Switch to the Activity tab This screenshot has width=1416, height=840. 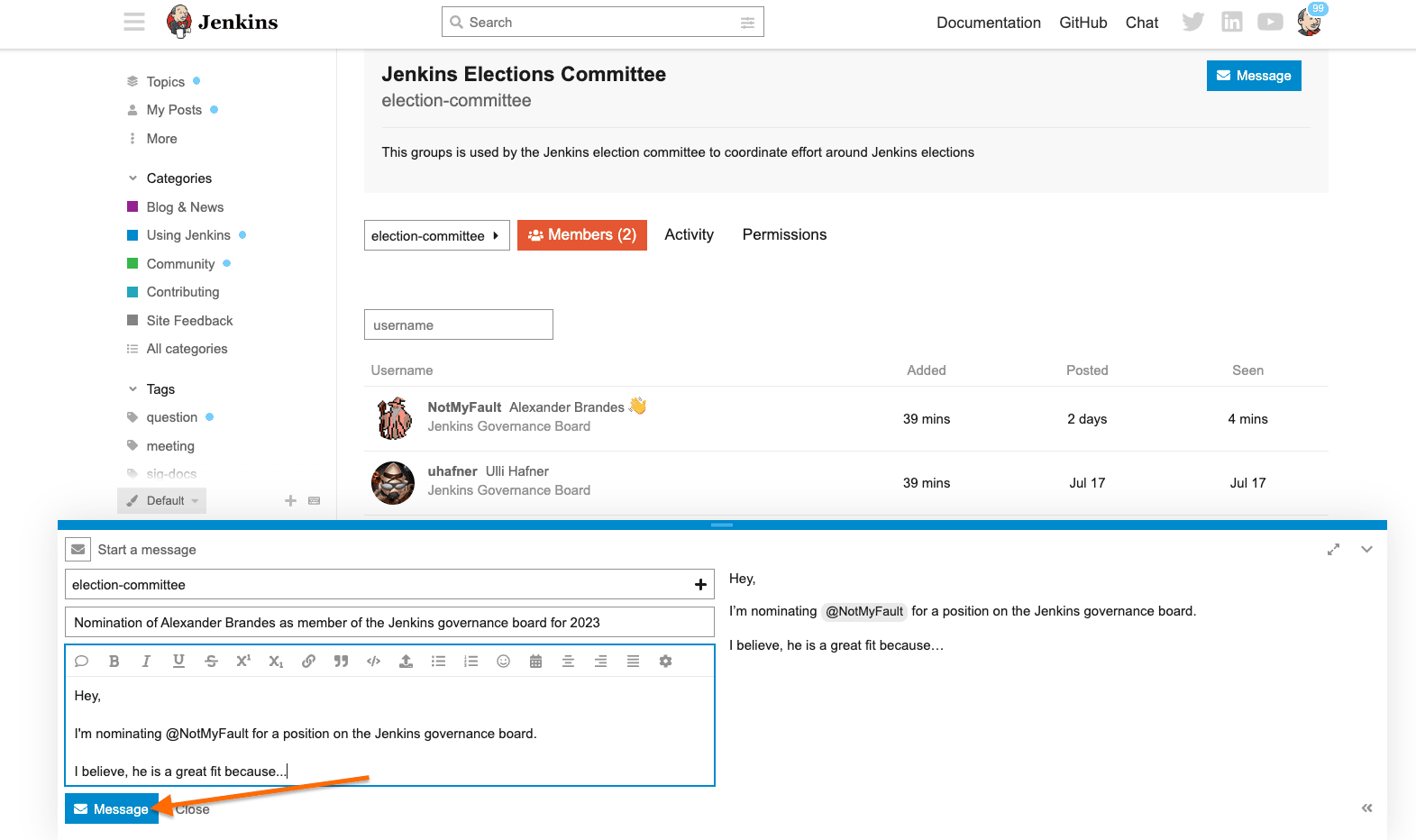point(689,234)
